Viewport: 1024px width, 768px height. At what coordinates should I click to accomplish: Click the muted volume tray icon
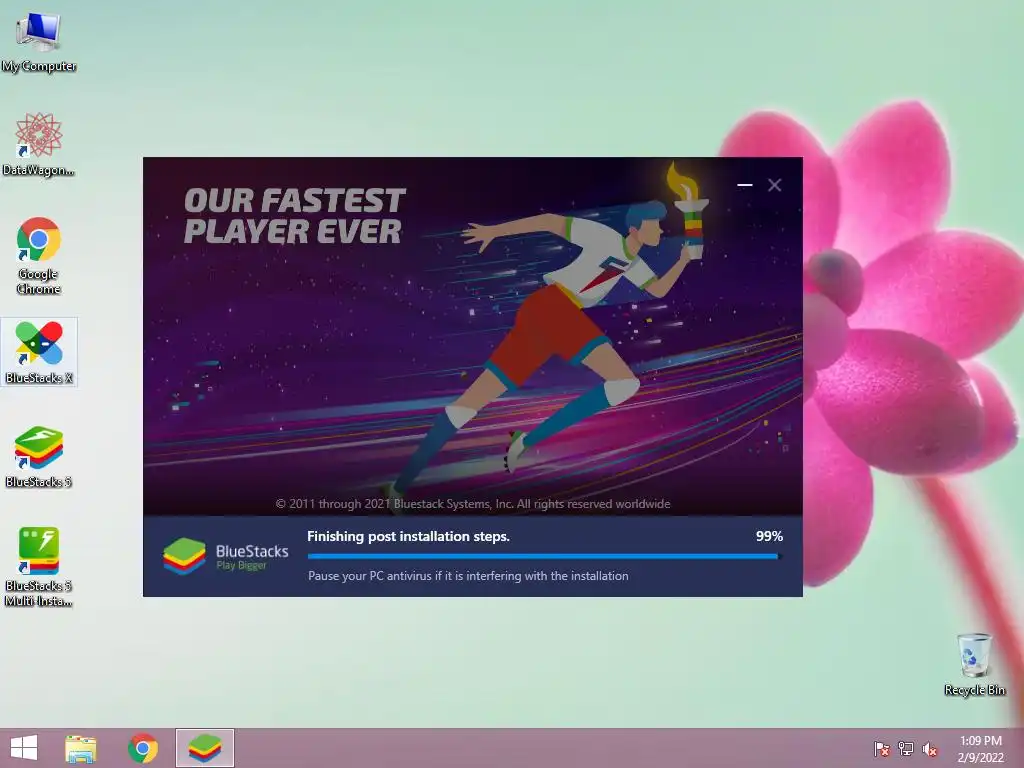(x=930, y=749)
